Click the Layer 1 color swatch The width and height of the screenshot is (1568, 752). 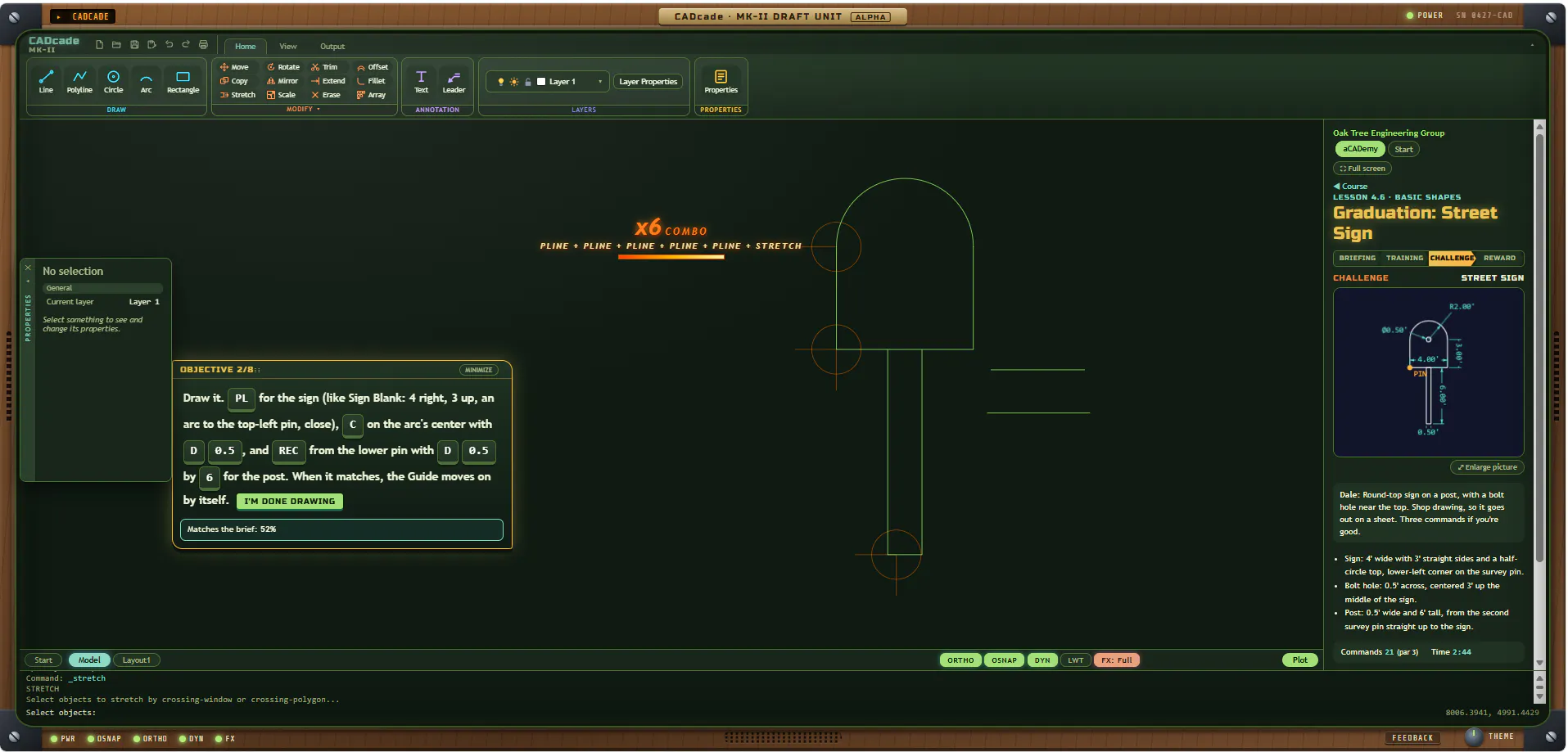541,82
